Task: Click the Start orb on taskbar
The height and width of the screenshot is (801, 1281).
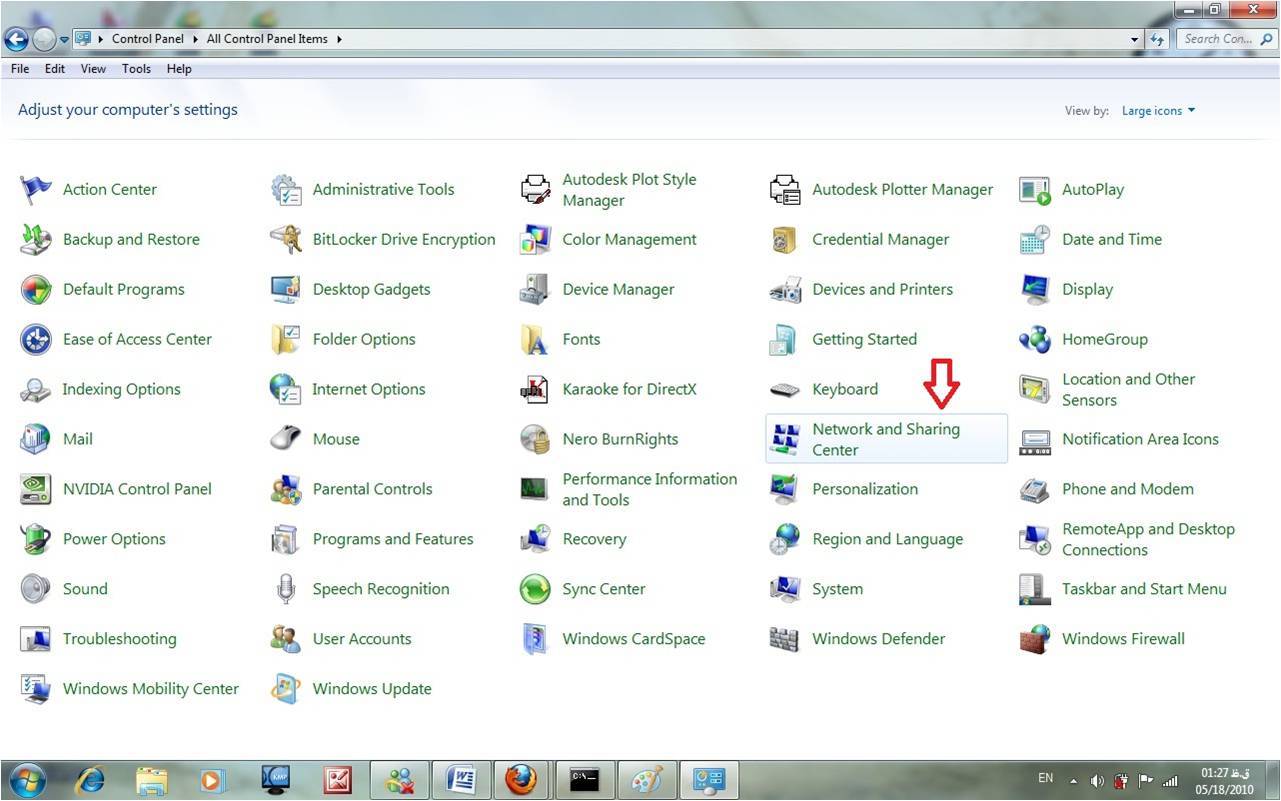Action: pos(26,780)
